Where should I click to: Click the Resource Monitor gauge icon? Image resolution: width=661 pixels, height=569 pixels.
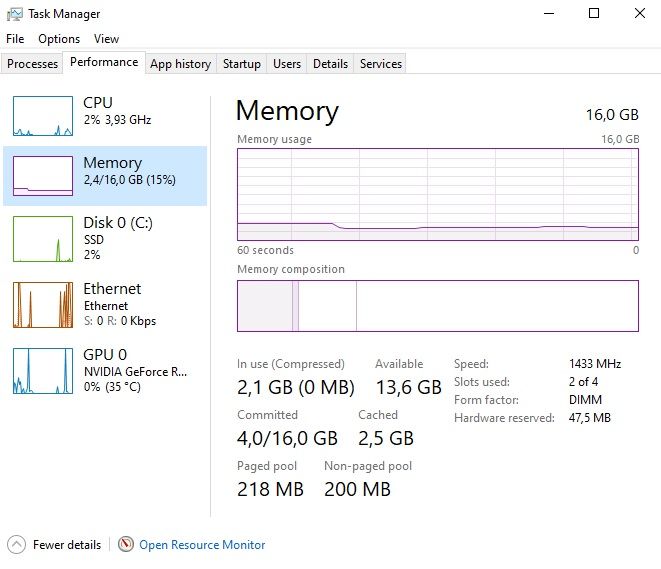coord(126,545)
